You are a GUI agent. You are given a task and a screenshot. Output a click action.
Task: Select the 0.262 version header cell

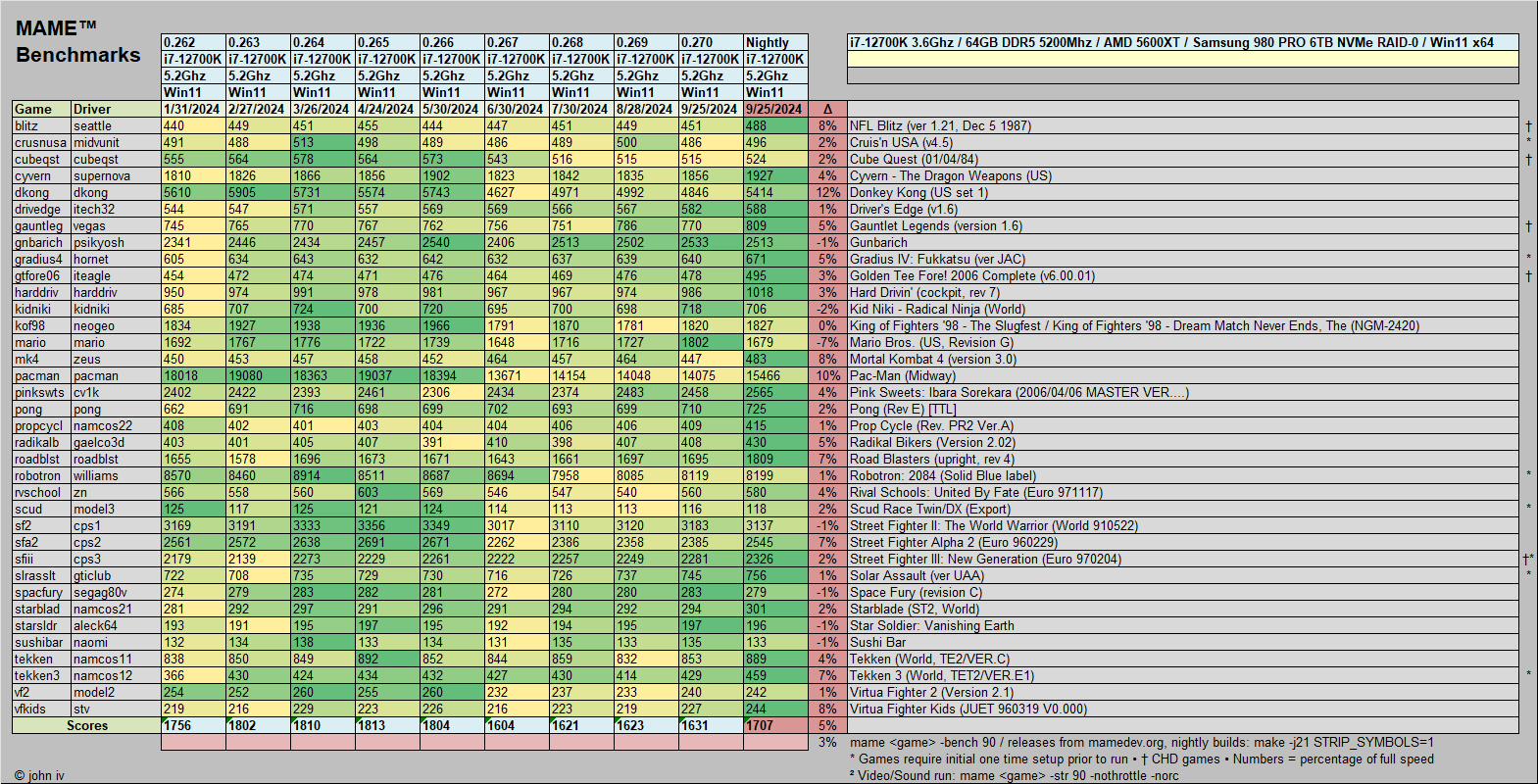pyautogui.click(x=193, y=42)
